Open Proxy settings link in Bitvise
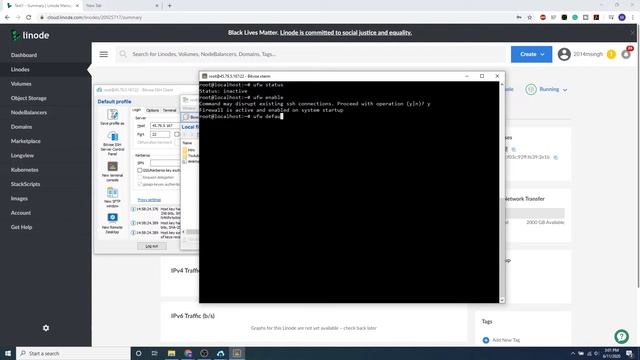Viewport: 640px width, 360px height. click(149, 200)
